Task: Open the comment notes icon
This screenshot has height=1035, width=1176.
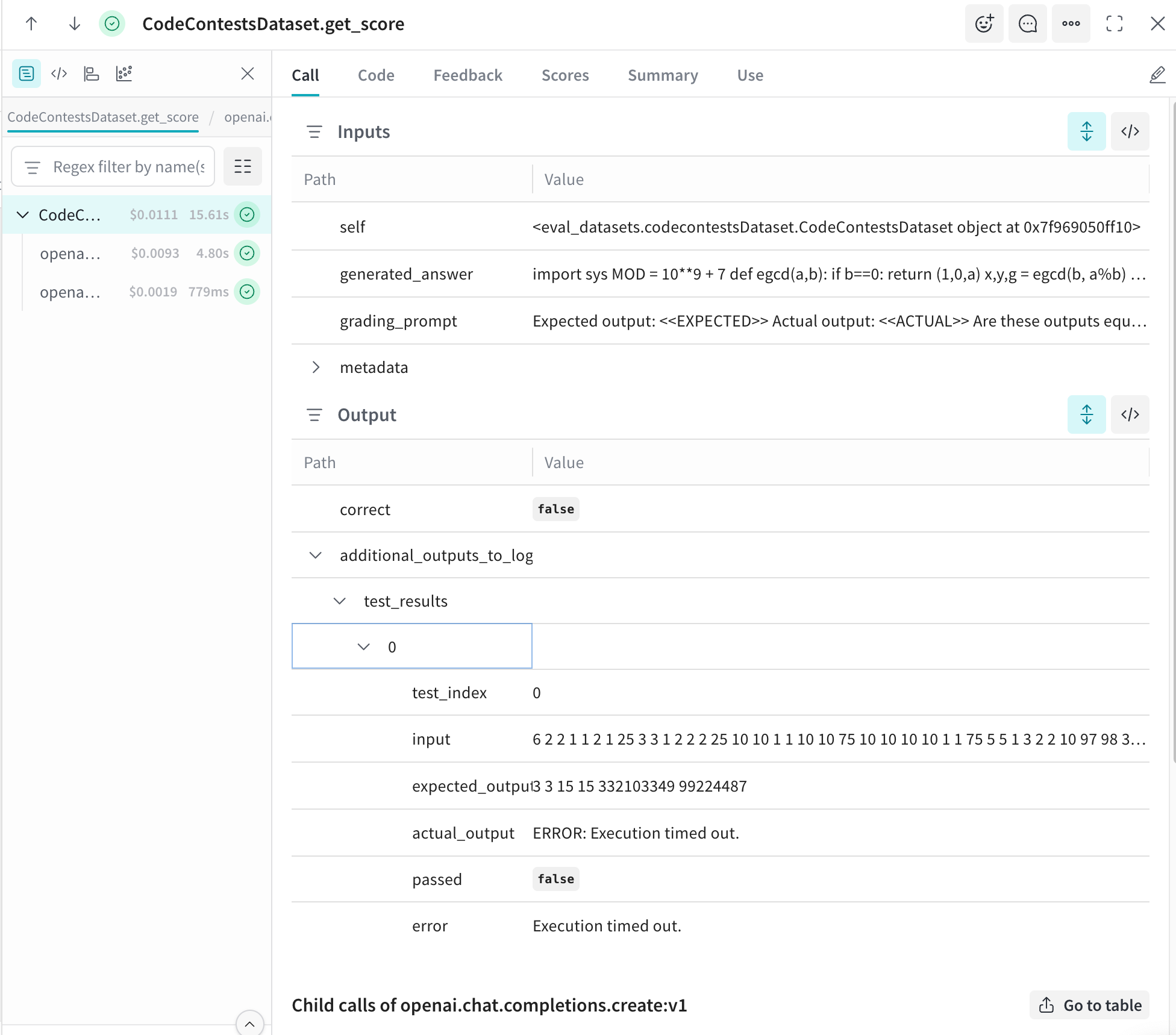Action: (x=1027, y=24)
